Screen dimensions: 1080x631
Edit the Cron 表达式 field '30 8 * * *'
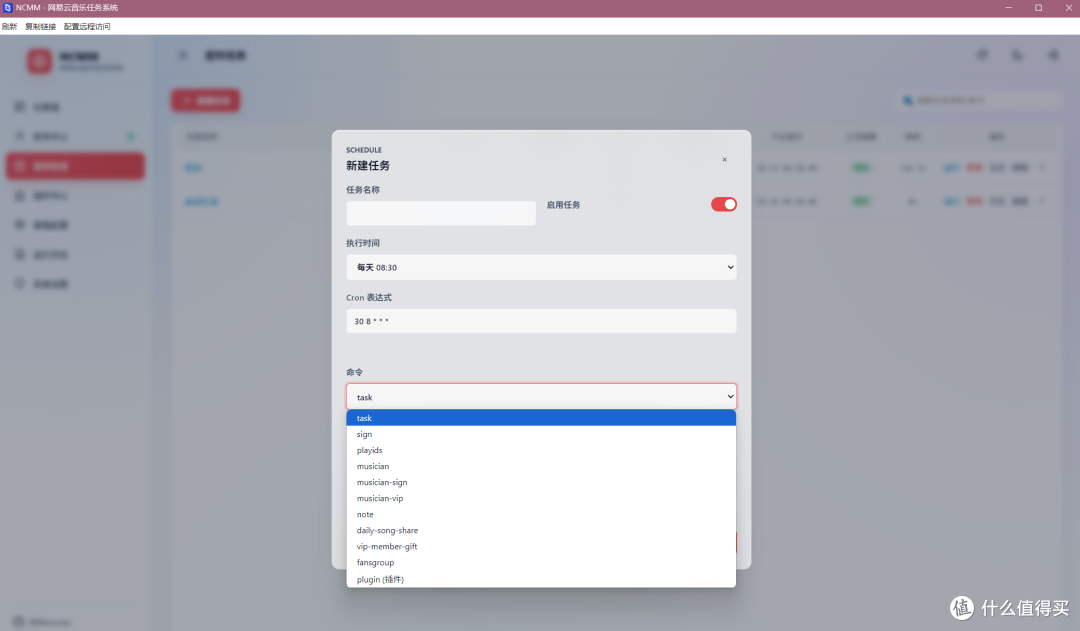click(541, 321)
